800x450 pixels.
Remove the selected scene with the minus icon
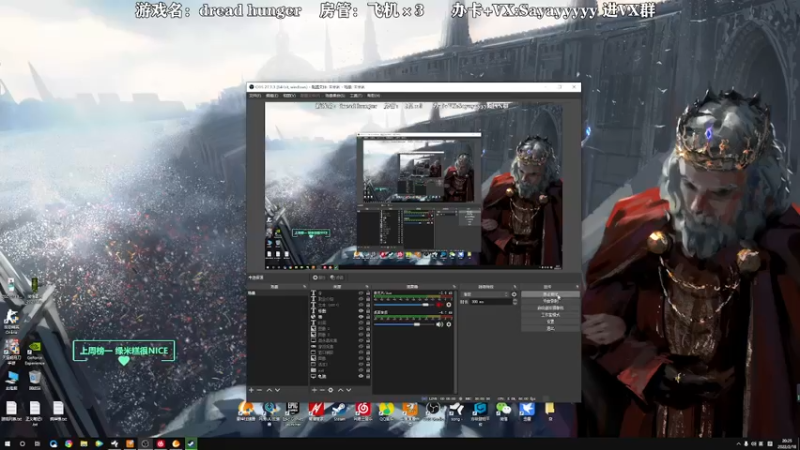pos(259,390)
